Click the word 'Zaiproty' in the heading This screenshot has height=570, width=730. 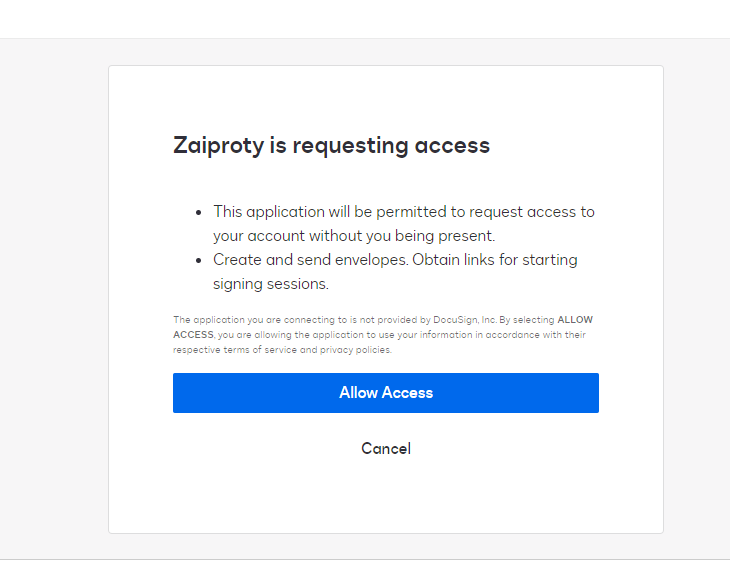pos(218,146)
